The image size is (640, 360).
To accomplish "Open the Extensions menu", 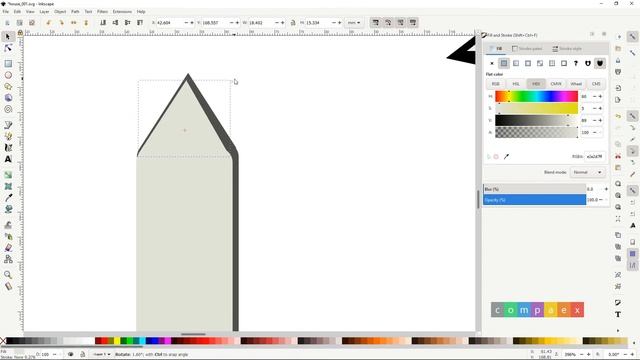I will pyautogui.click(x=122, y=11).
